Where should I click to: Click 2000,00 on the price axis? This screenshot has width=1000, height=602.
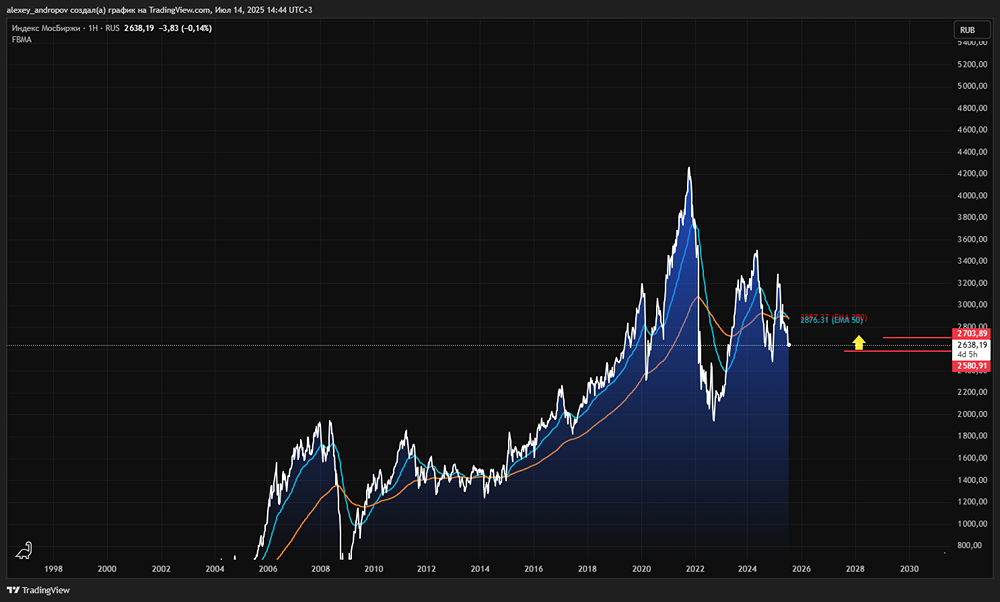click(x=972, y=414)
